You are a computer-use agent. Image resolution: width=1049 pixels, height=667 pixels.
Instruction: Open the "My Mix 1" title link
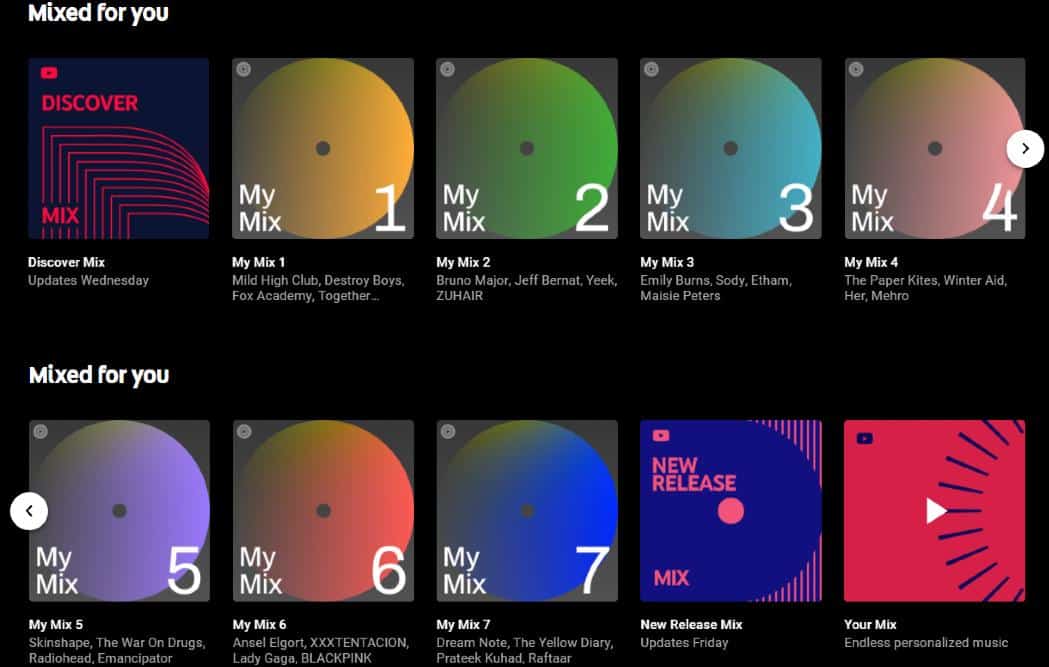[258, 262]
